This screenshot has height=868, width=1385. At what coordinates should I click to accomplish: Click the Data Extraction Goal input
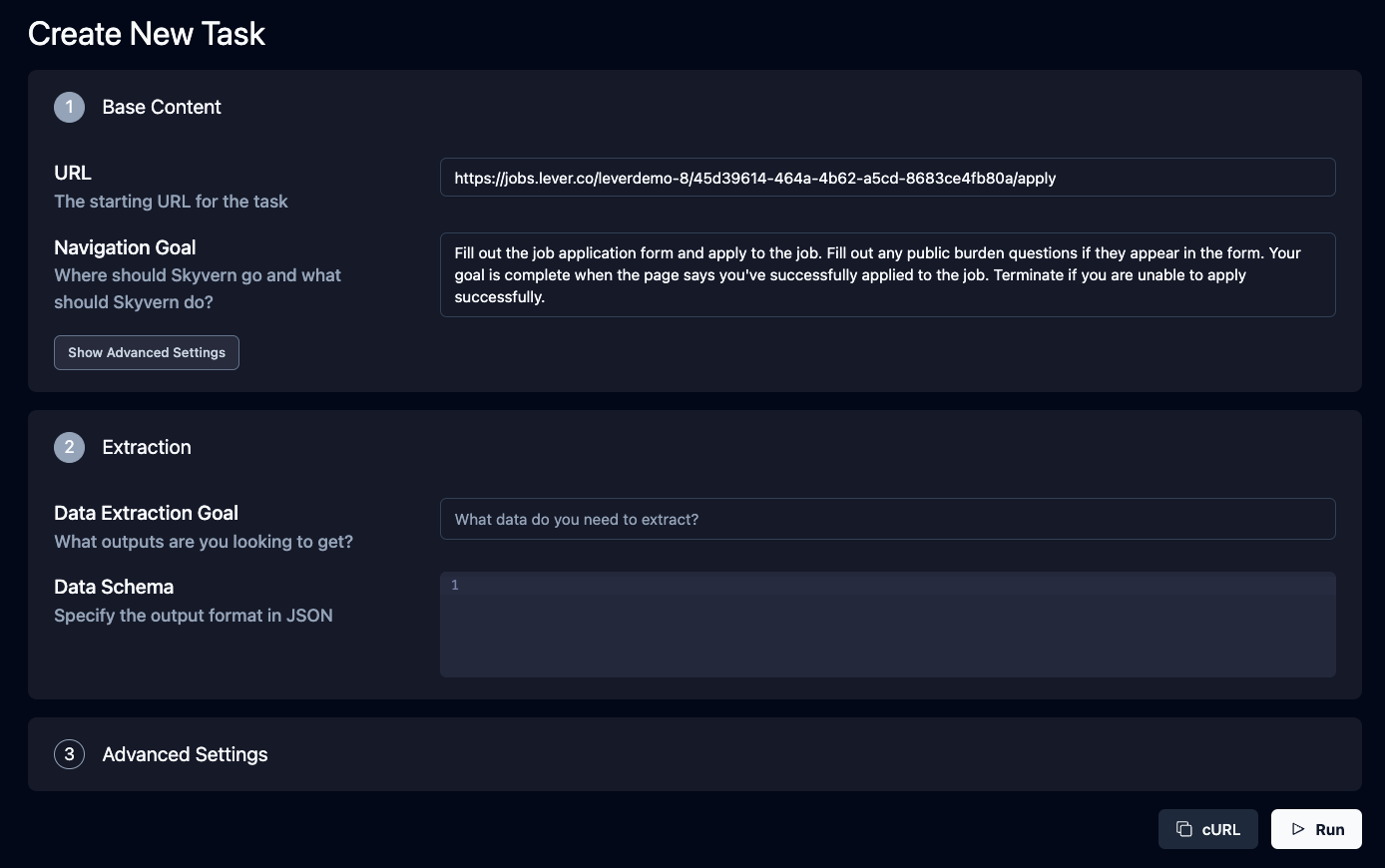[x=887, y=519]
